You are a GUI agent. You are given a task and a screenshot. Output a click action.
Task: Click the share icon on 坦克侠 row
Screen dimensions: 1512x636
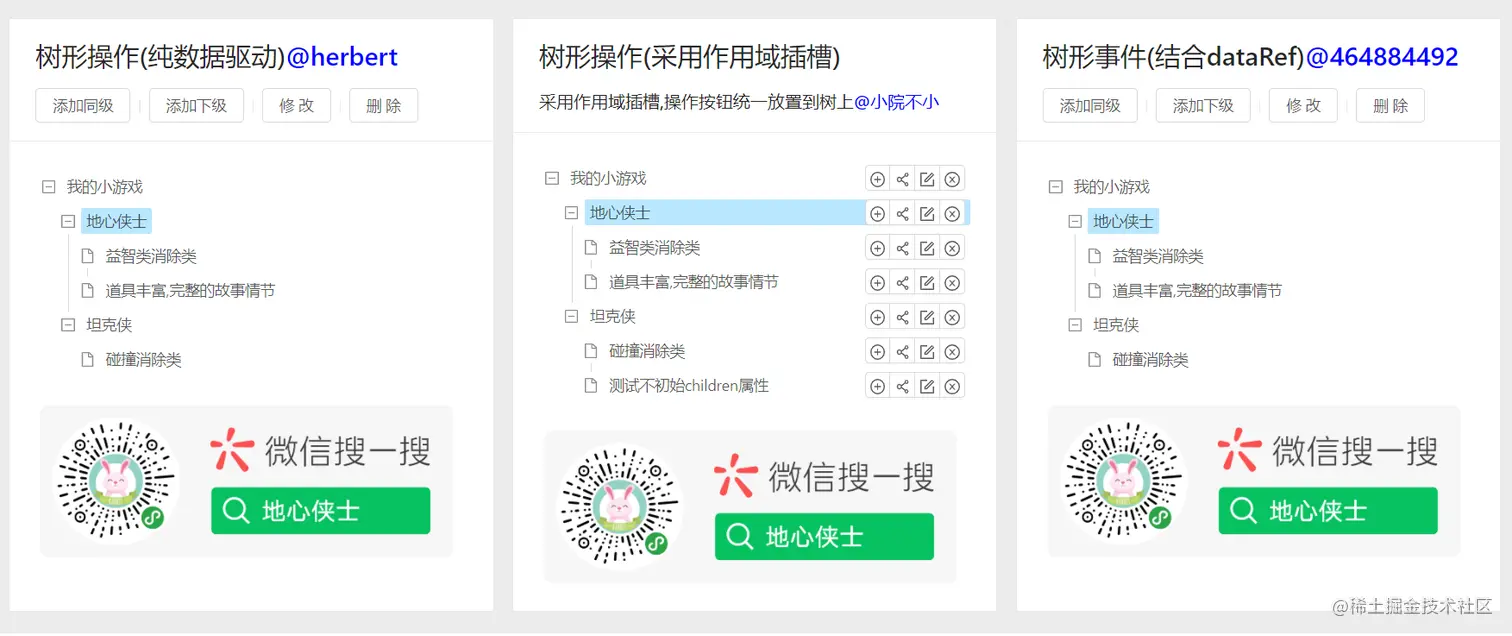[902, 317]
